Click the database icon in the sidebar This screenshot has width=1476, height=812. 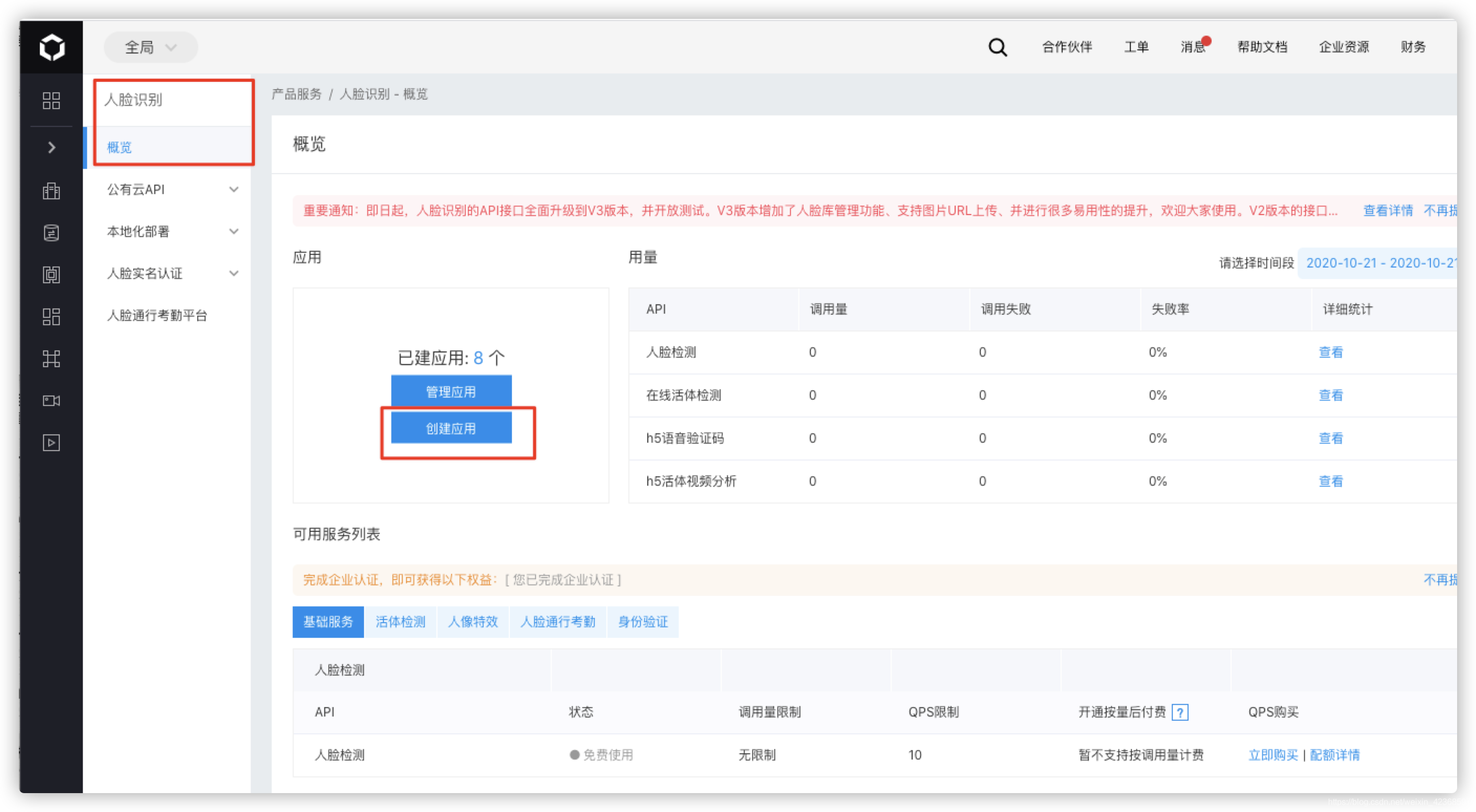click(51, 233)
